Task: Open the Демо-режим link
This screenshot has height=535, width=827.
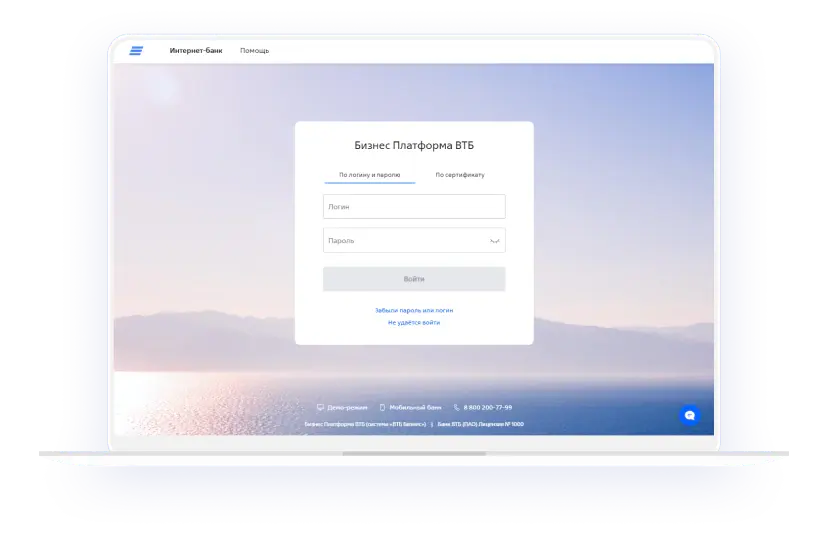Action: (347, 407)
